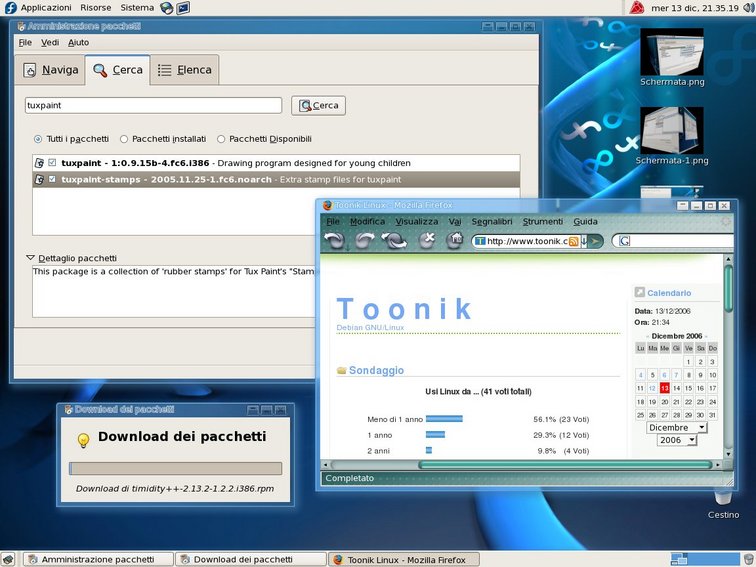
Task: Switch to the Elenca tab
Action: tap(185, 70)
